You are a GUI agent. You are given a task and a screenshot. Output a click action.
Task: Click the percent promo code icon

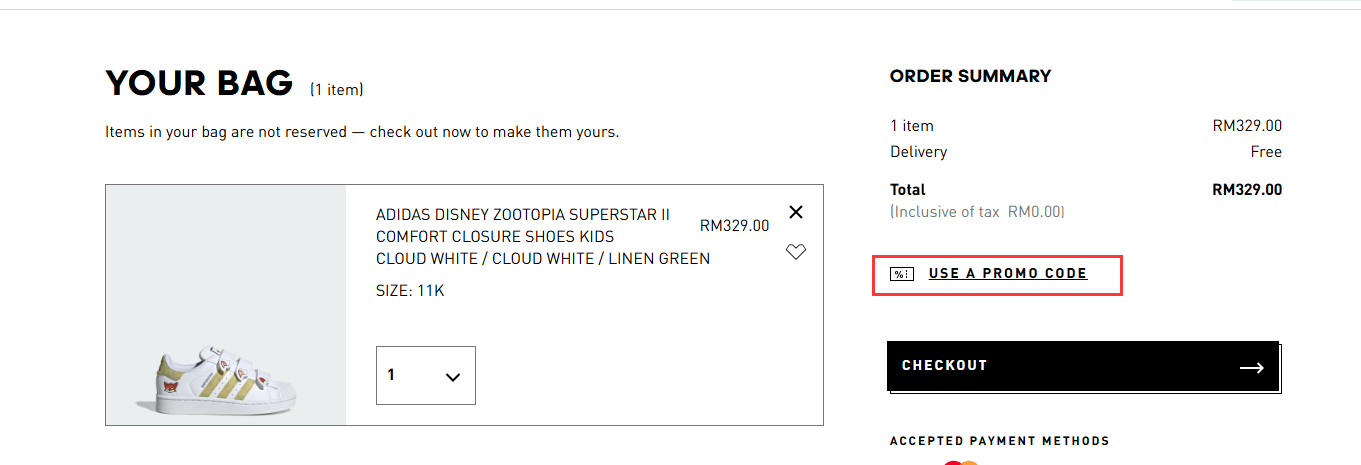902,274
